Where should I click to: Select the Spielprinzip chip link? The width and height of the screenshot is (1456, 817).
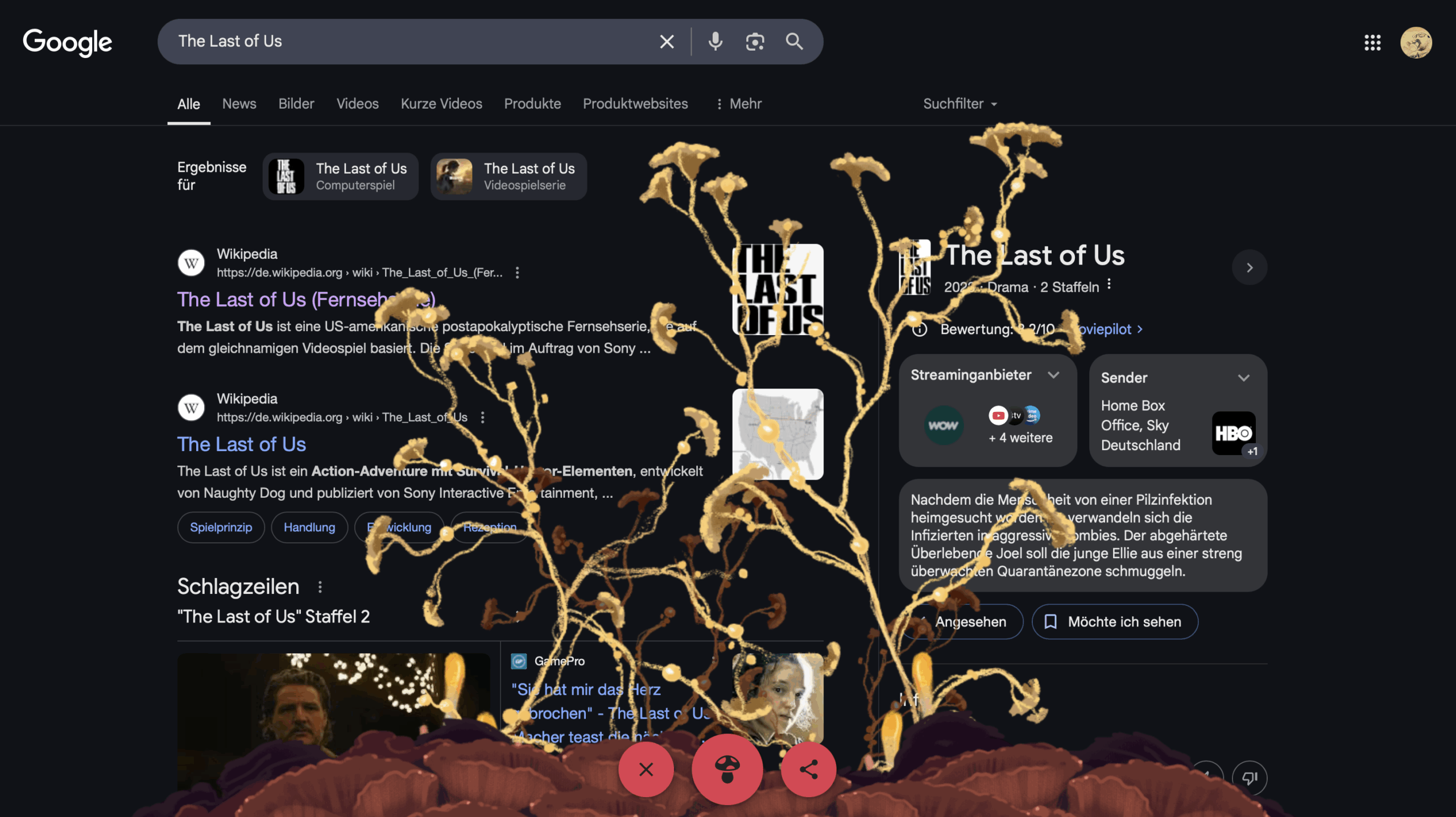[x=221, y=527]
